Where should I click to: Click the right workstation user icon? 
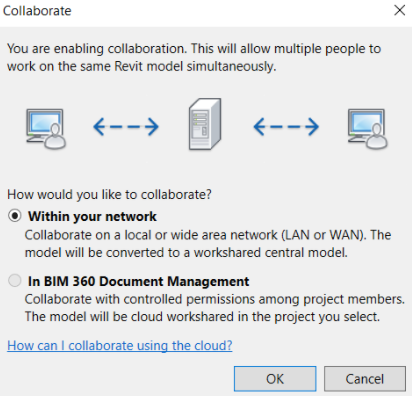coord(367,128)
